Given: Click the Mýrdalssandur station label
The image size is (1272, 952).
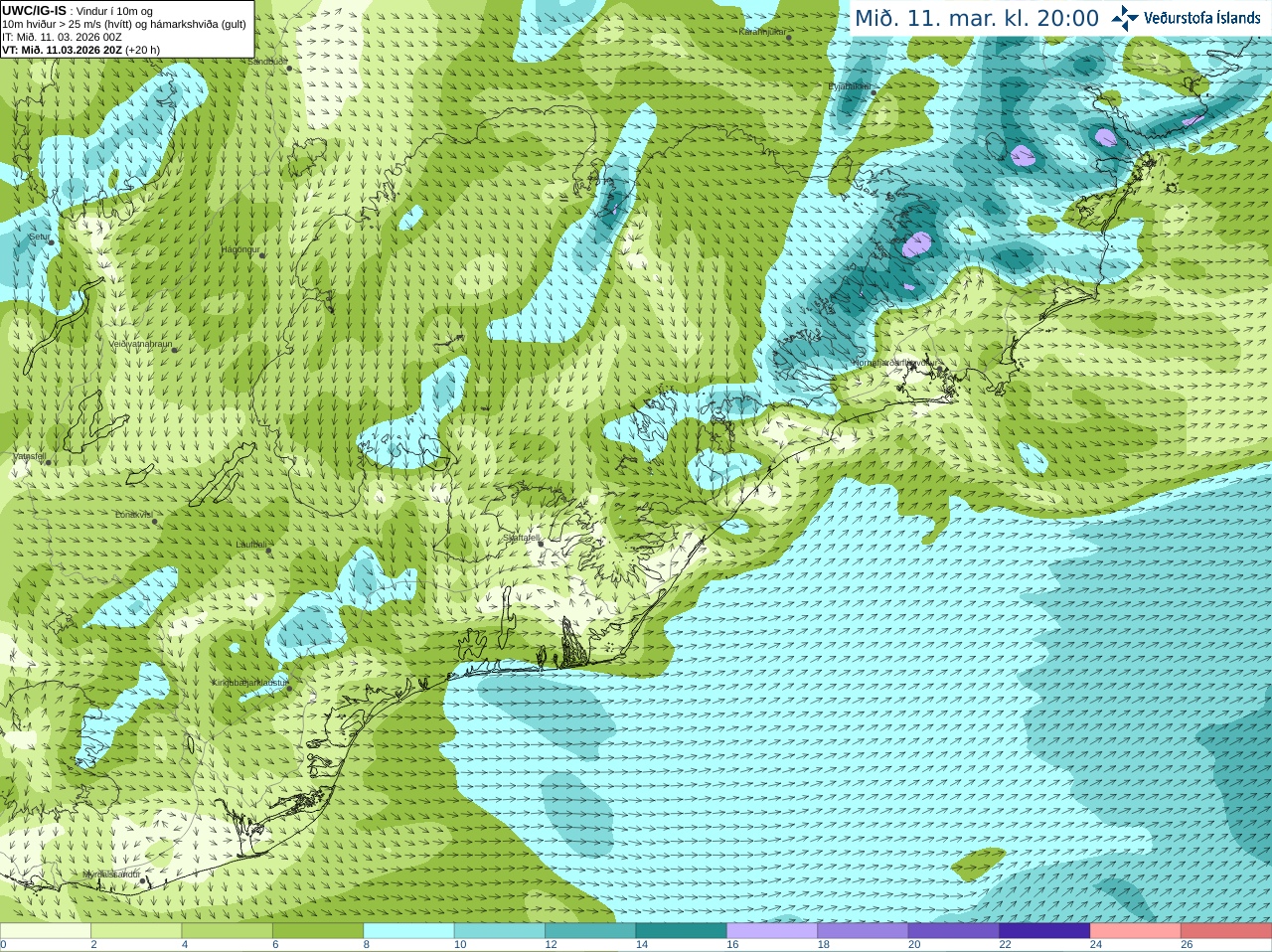Looking at the screenshot, I should [x=111, y=874].
